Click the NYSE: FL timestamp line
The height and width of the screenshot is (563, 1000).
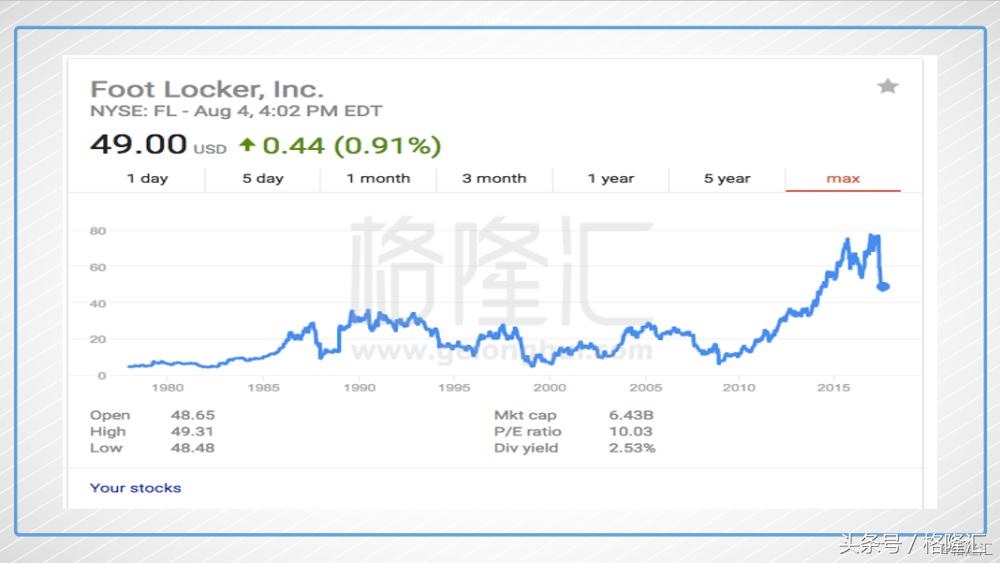(236, 111)
